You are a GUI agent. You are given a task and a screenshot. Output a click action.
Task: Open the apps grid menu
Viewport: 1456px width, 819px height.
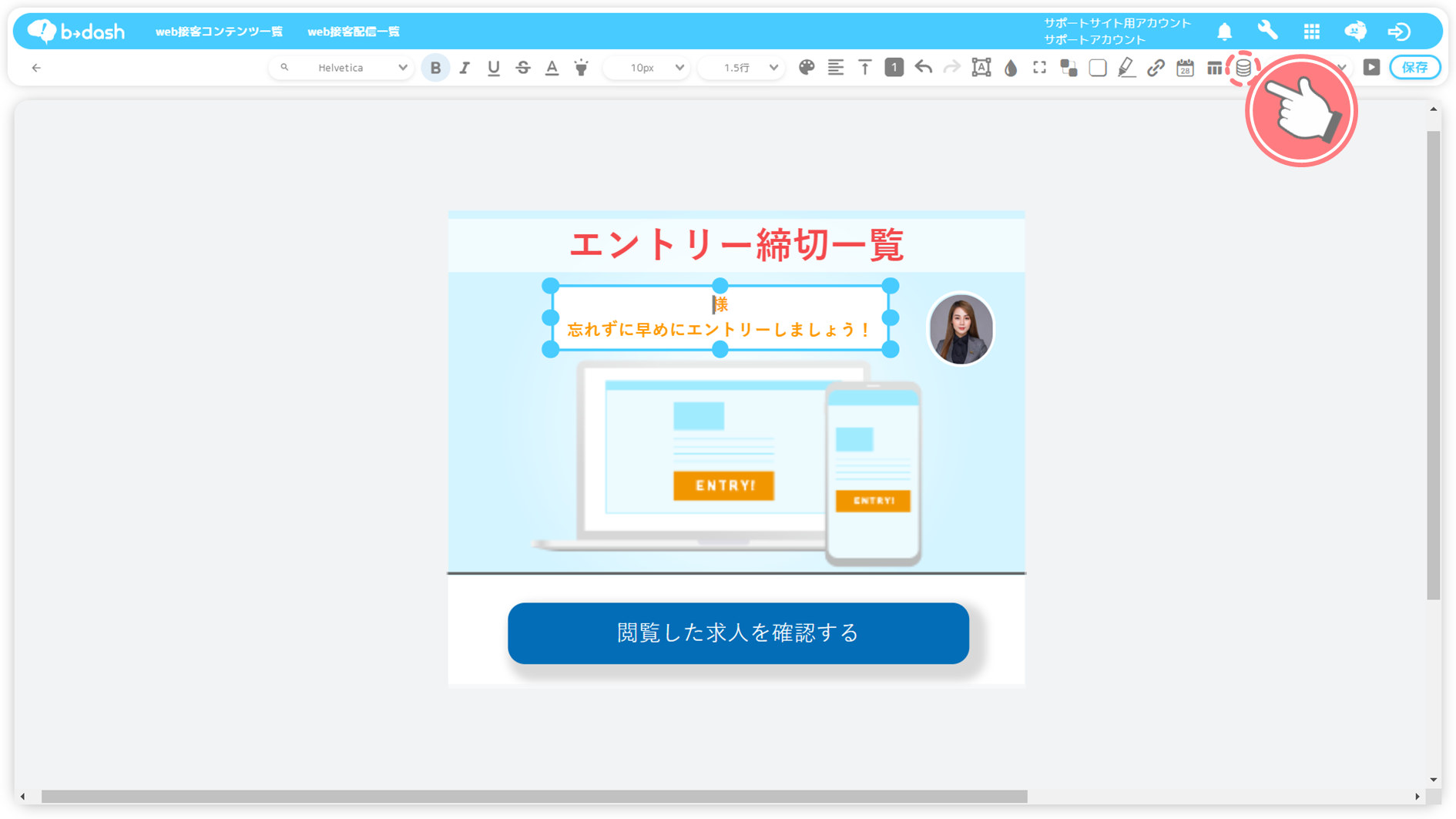1312,32
